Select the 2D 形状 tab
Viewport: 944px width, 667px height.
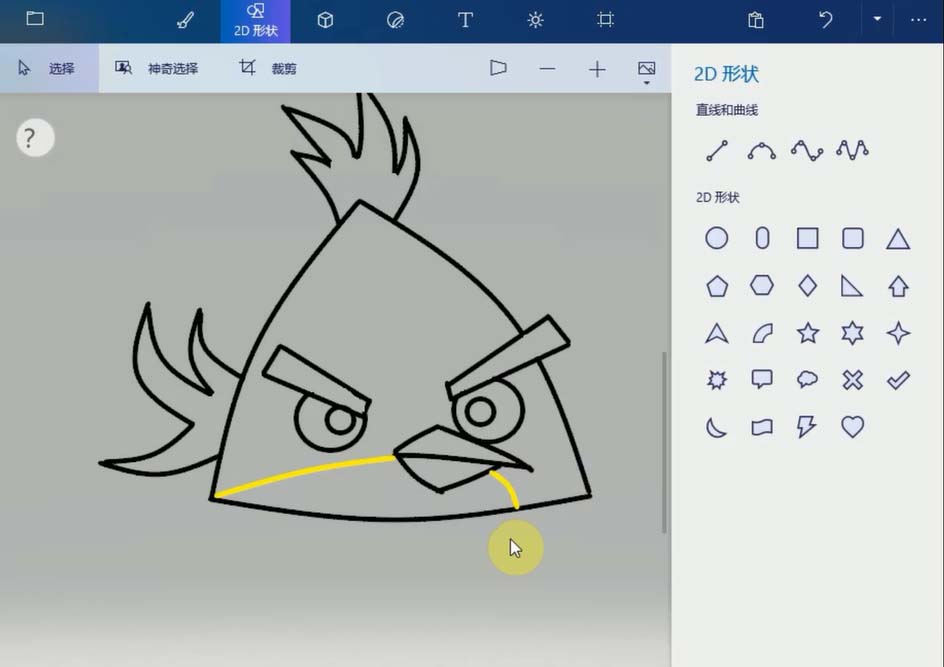pos(255,21)
